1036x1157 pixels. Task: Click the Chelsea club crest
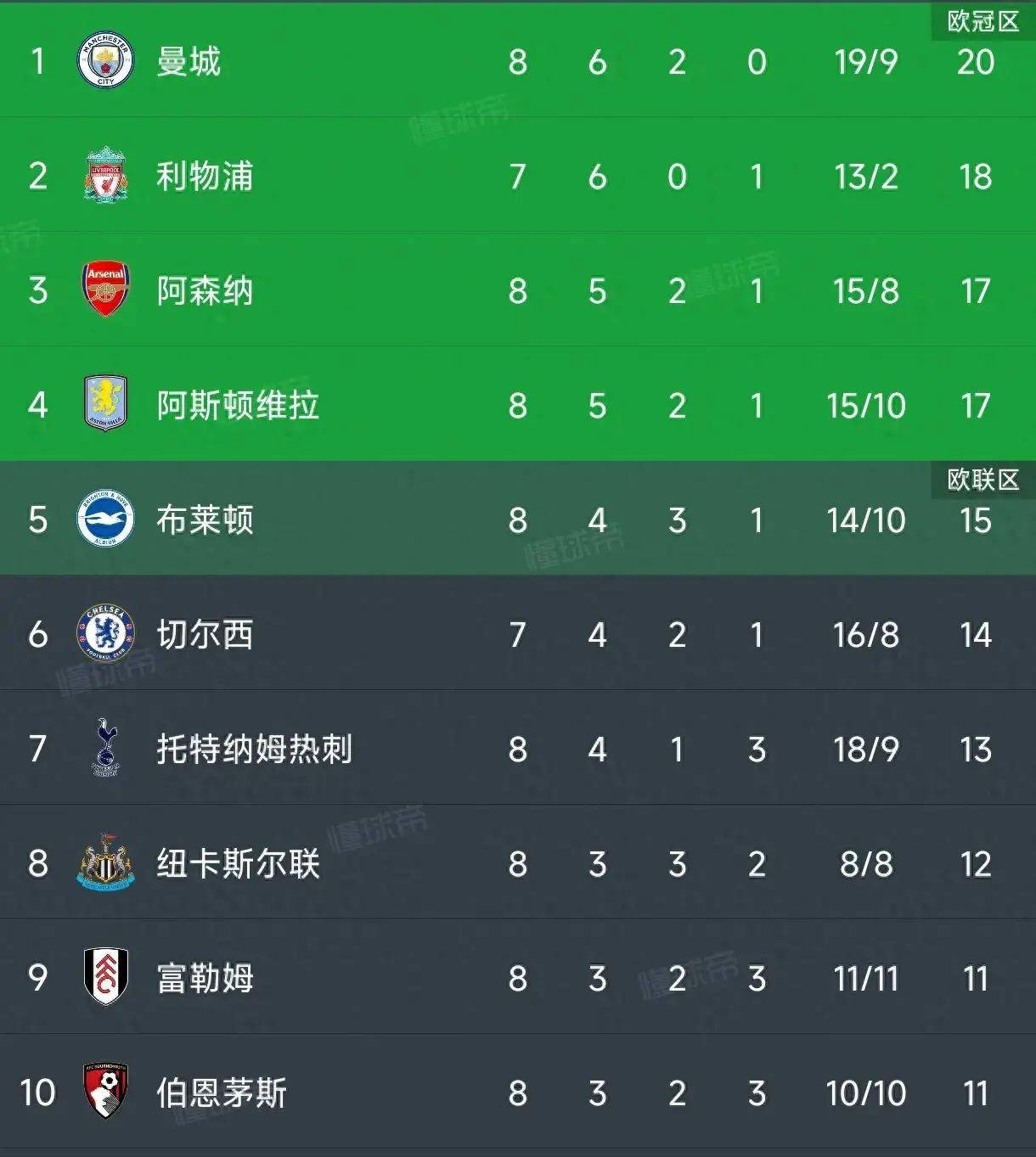coord(105,633)
